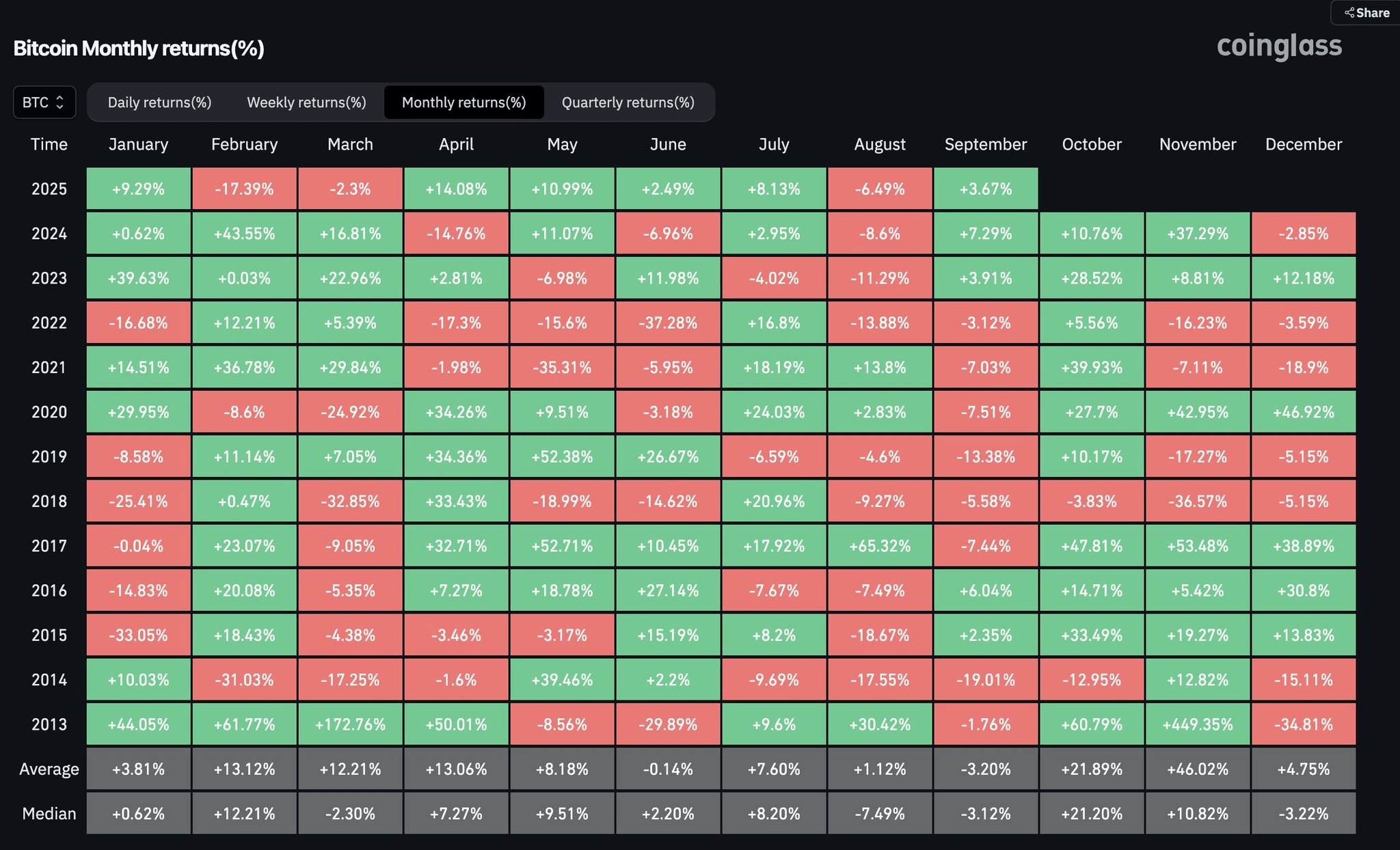Click the coinglass logo

pos(1279,46)
